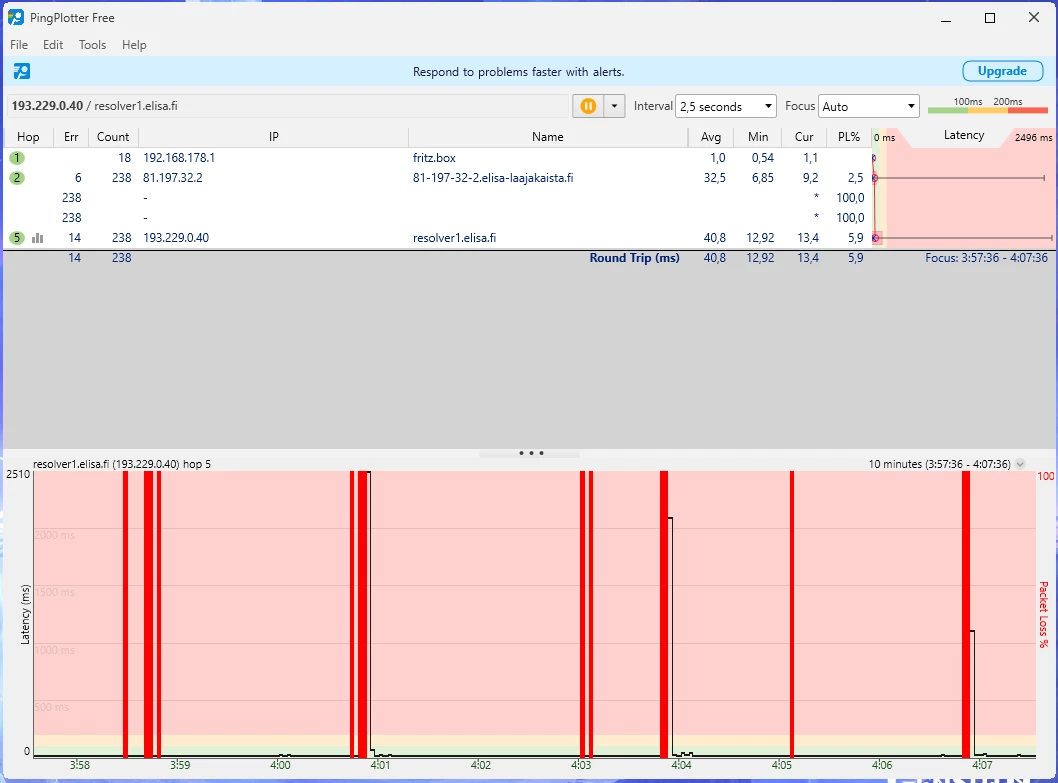Click the hop 2 Avg value 32,5
Screen dimensions: 1058x783
[x=715, y=178]
